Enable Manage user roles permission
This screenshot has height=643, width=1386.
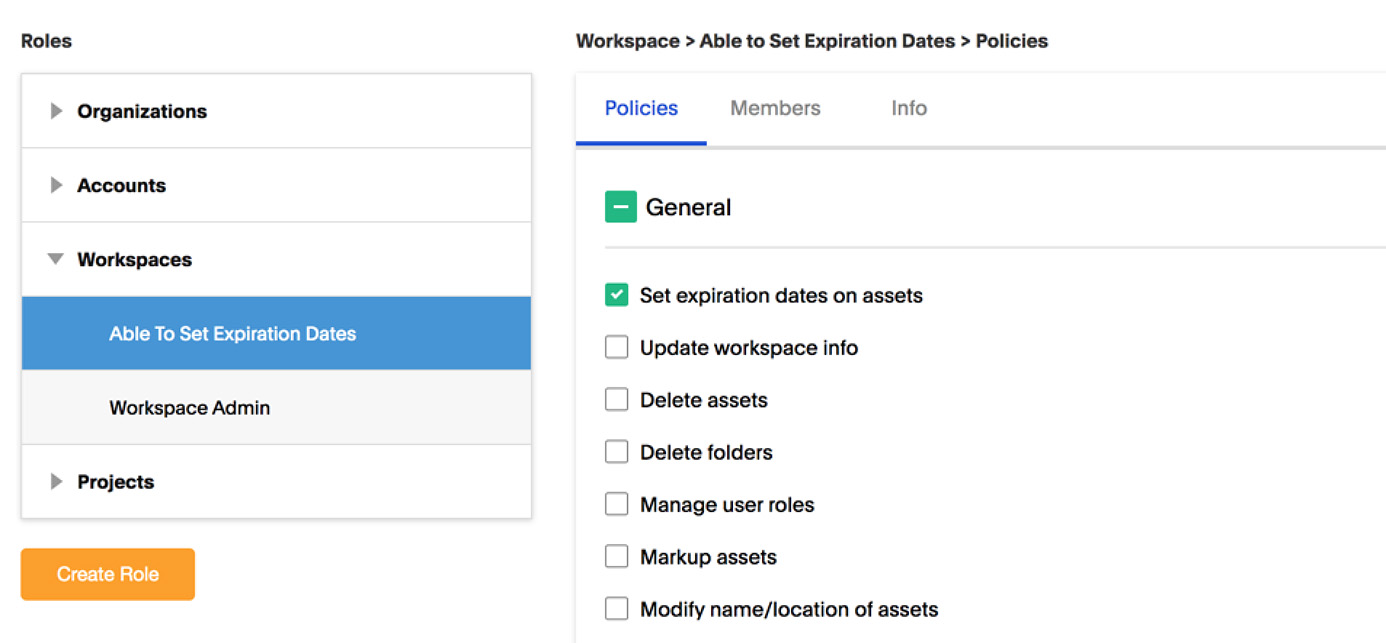616,503
